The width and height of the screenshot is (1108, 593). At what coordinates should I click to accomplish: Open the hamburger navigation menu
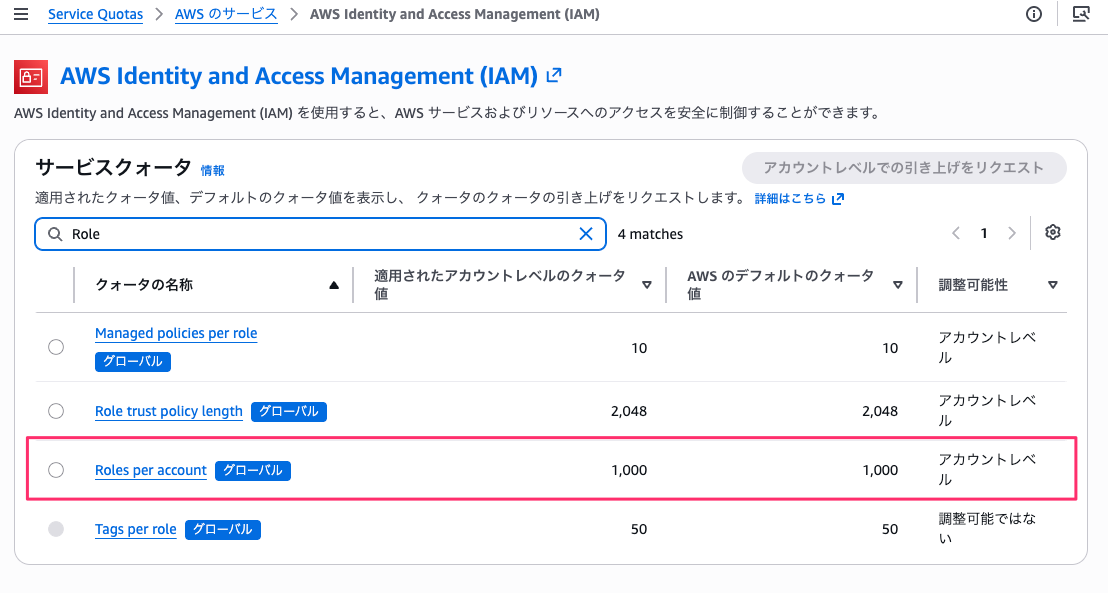[21, 14]
